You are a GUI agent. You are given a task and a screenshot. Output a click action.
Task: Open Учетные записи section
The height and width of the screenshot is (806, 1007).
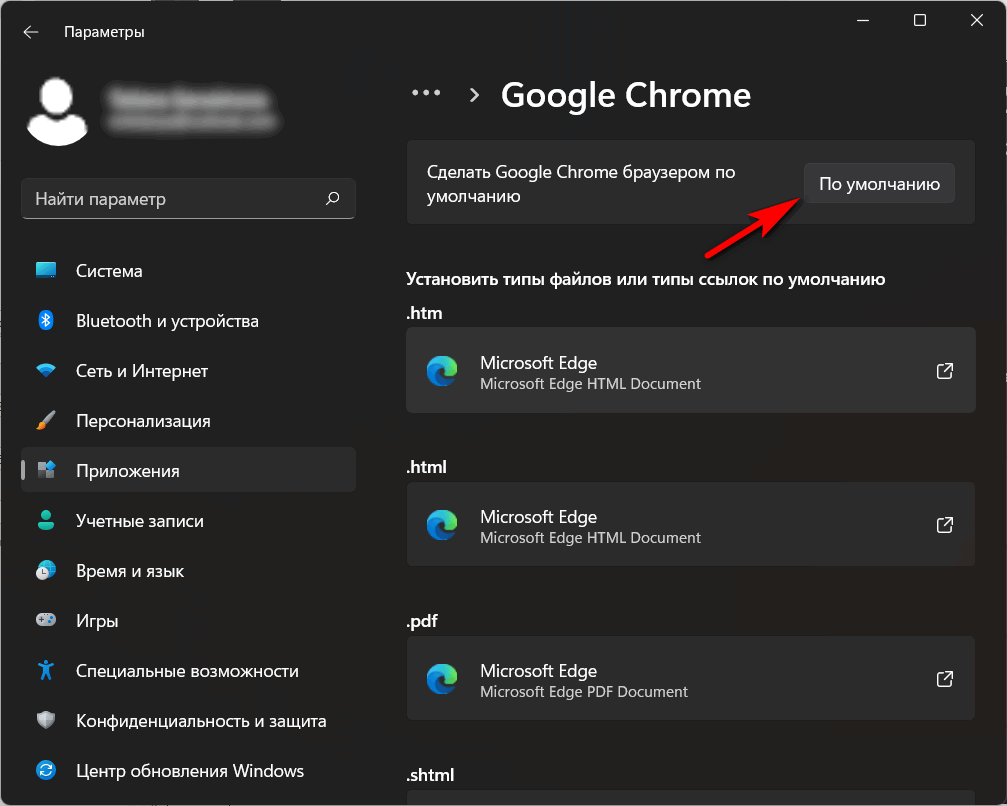188,520
